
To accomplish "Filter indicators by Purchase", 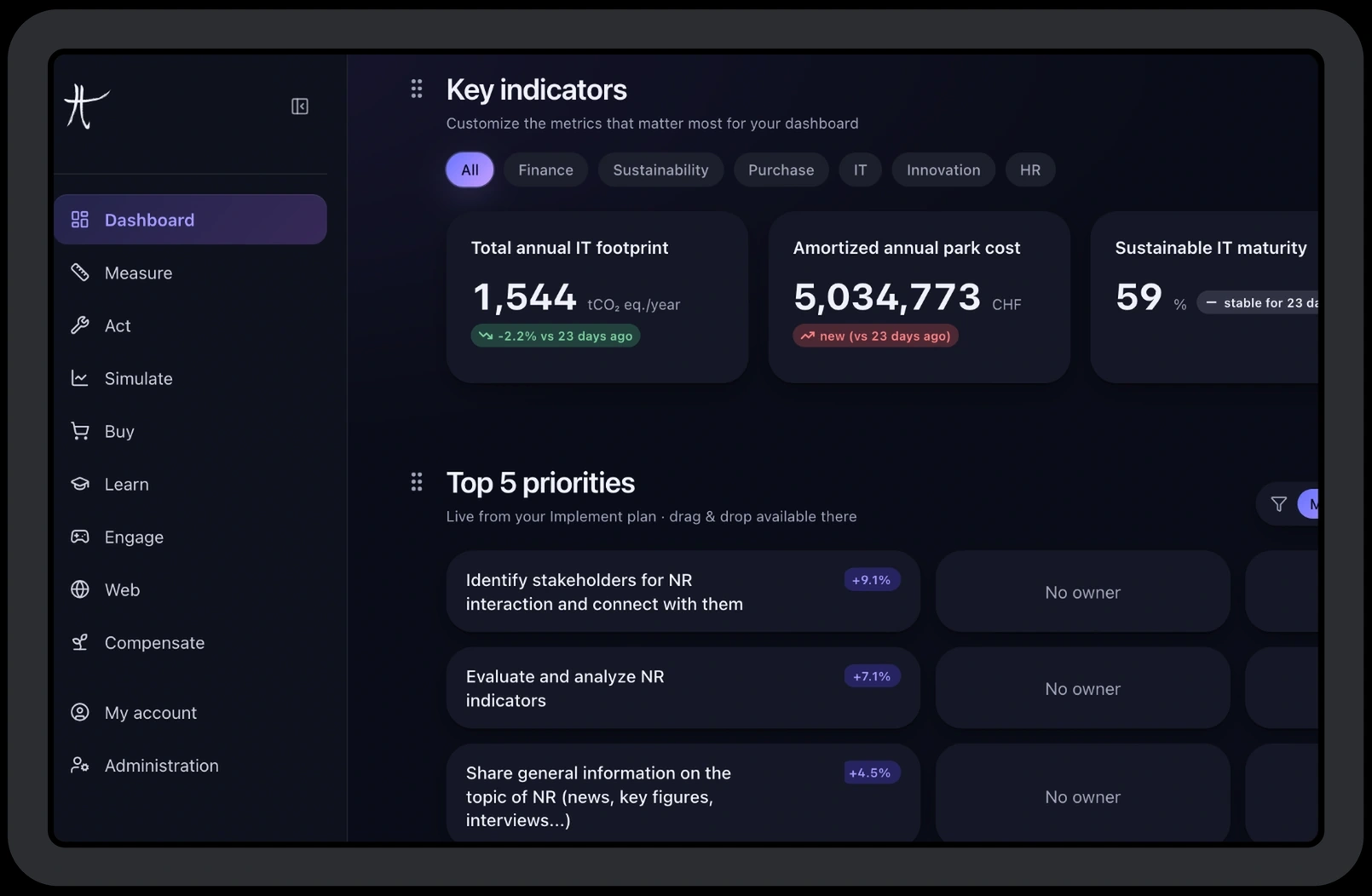I will (x=781, y=169).
